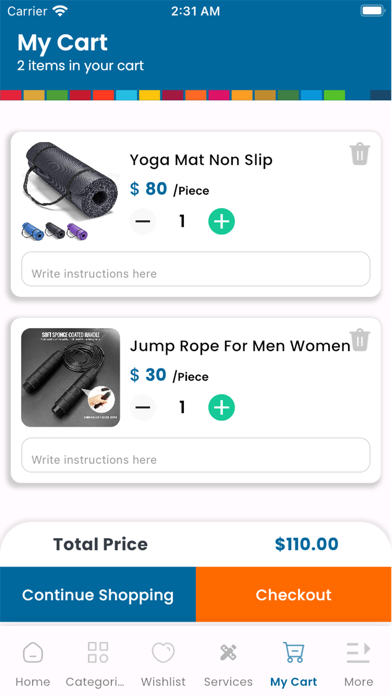Select the My Cart tab icon
Image resolution: width=392 pixels, height=696 pixels.
(294, 652)
